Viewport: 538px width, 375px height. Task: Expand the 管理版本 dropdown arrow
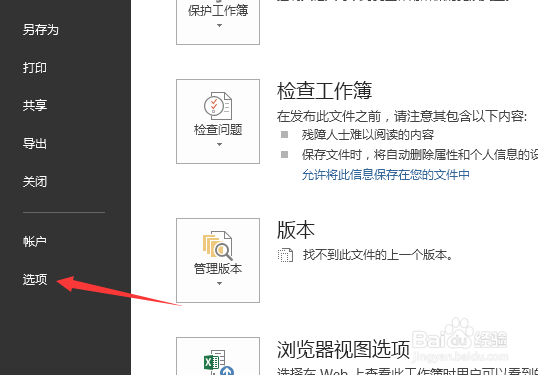(219, 283)
